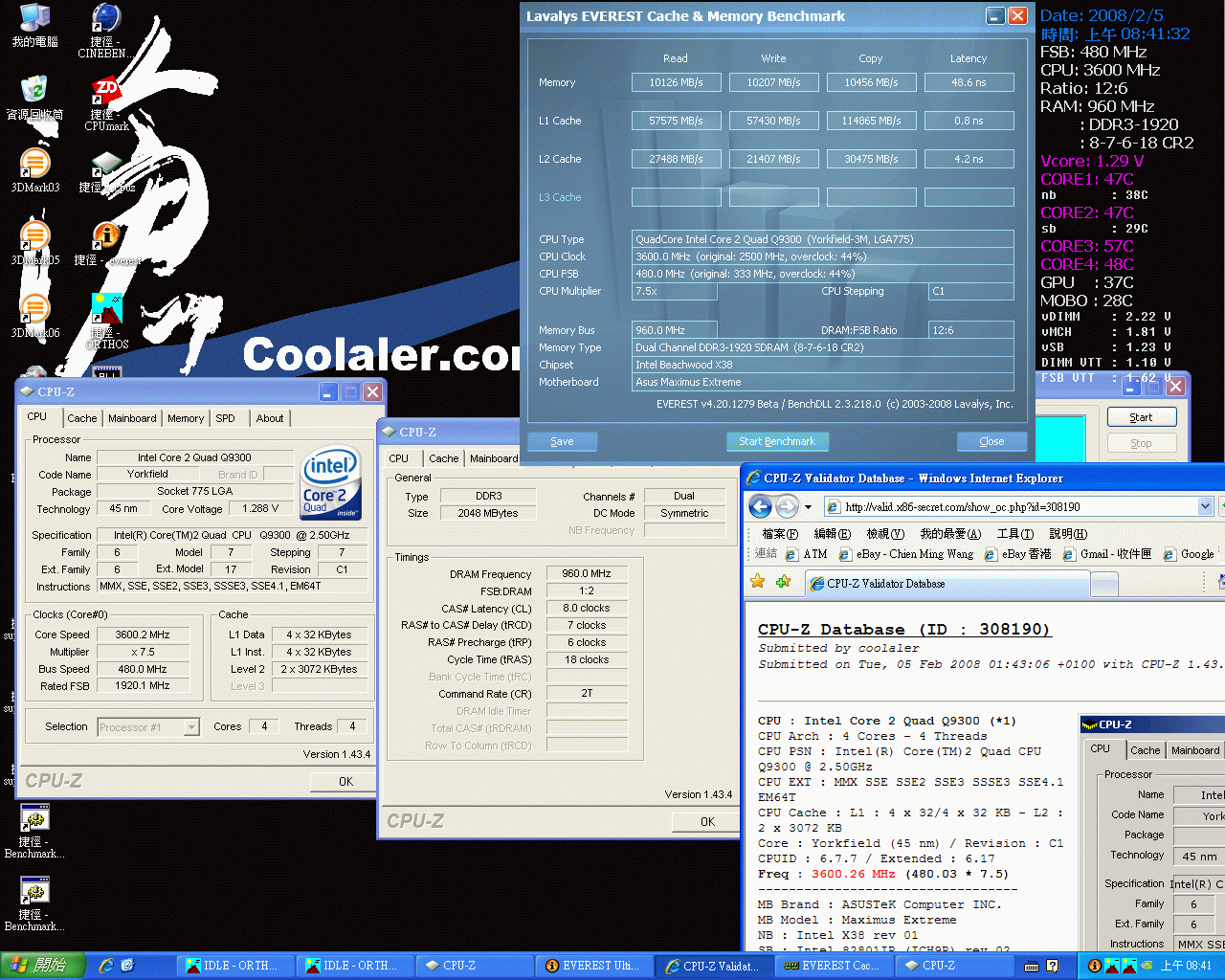
Task: Click the Windows Start (開始) button
Action: pos(42,966)
